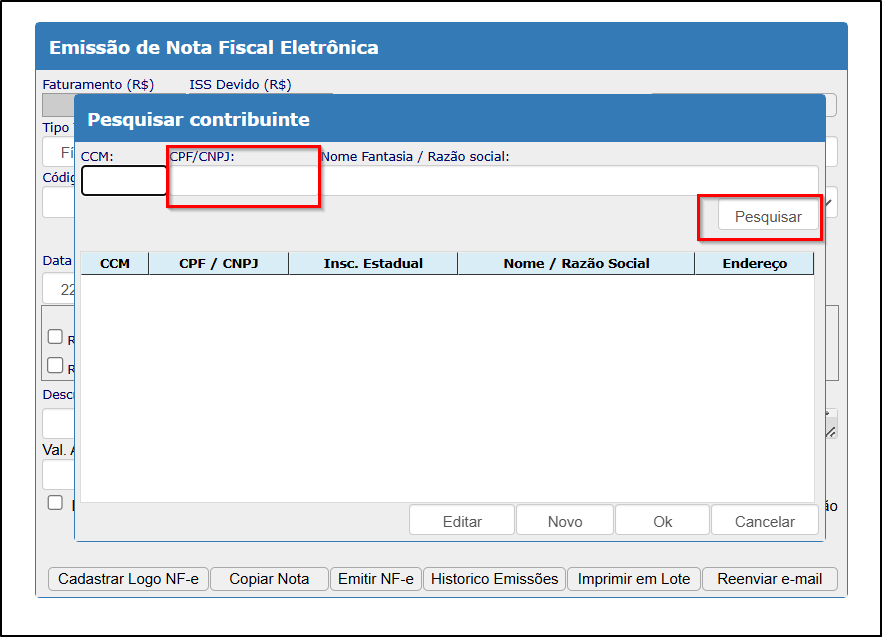This screenshot has height=637, width=882.
Task: Open Cadastrar Logo NF-e
Action: (128, 579)
